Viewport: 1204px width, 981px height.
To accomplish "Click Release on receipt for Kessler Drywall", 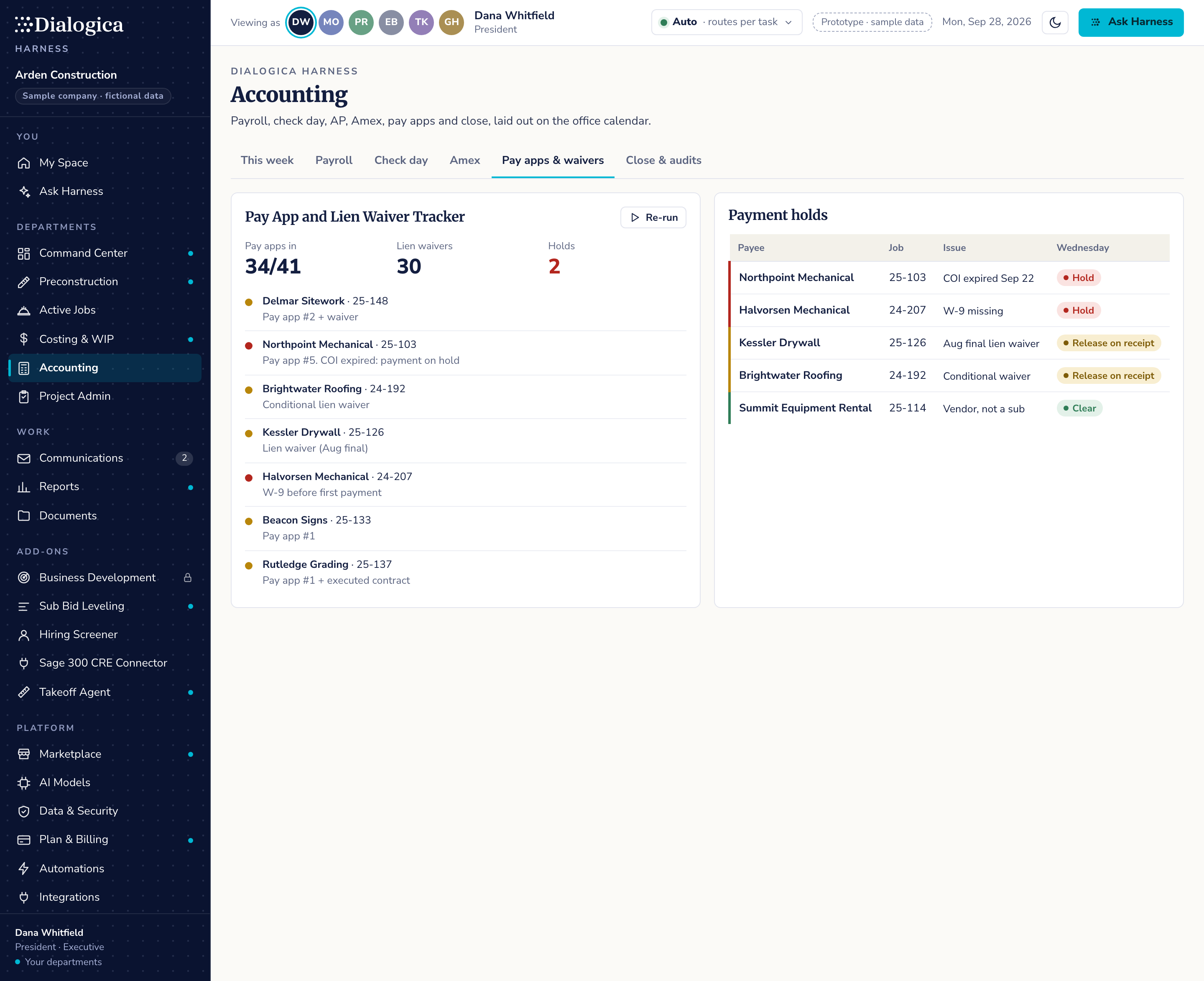I will tap(1108, 343).
